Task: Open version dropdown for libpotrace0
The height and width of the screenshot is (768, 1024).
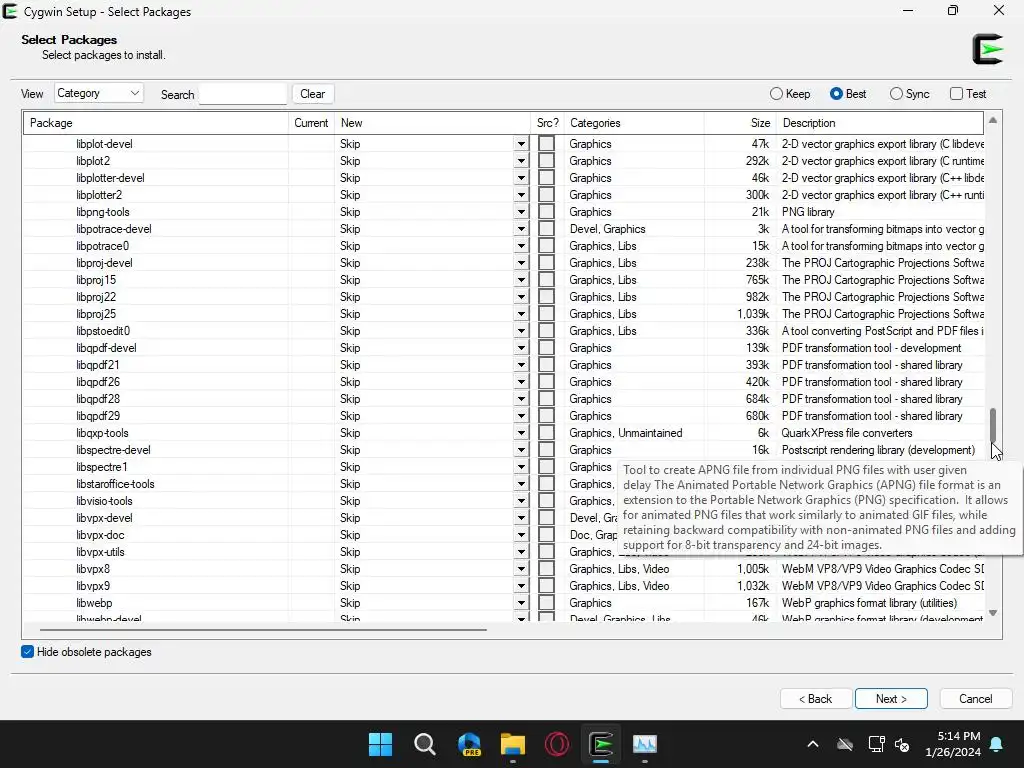Action: [x=521, y=246]
